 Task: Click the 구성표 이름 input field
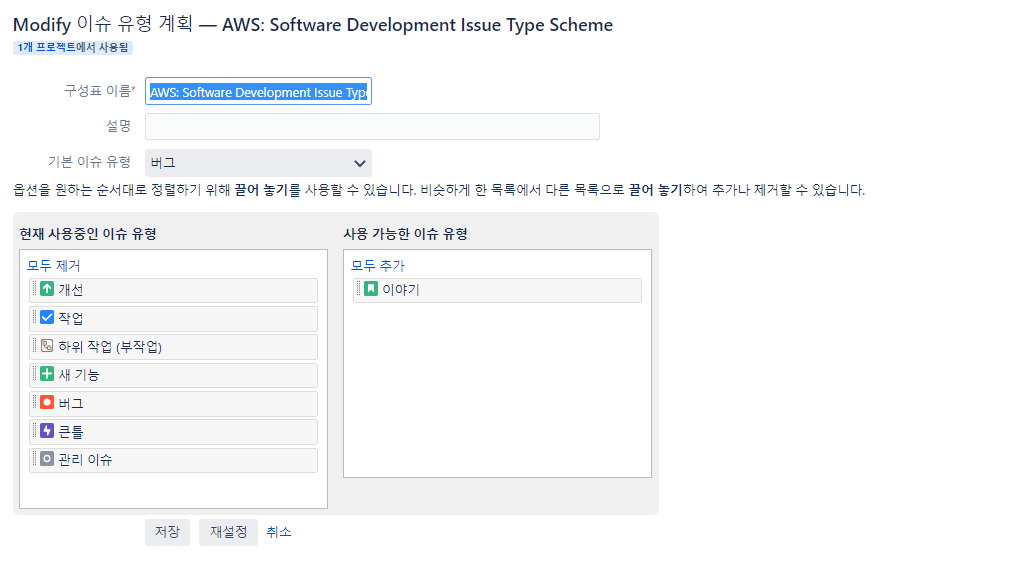[258, 92]
